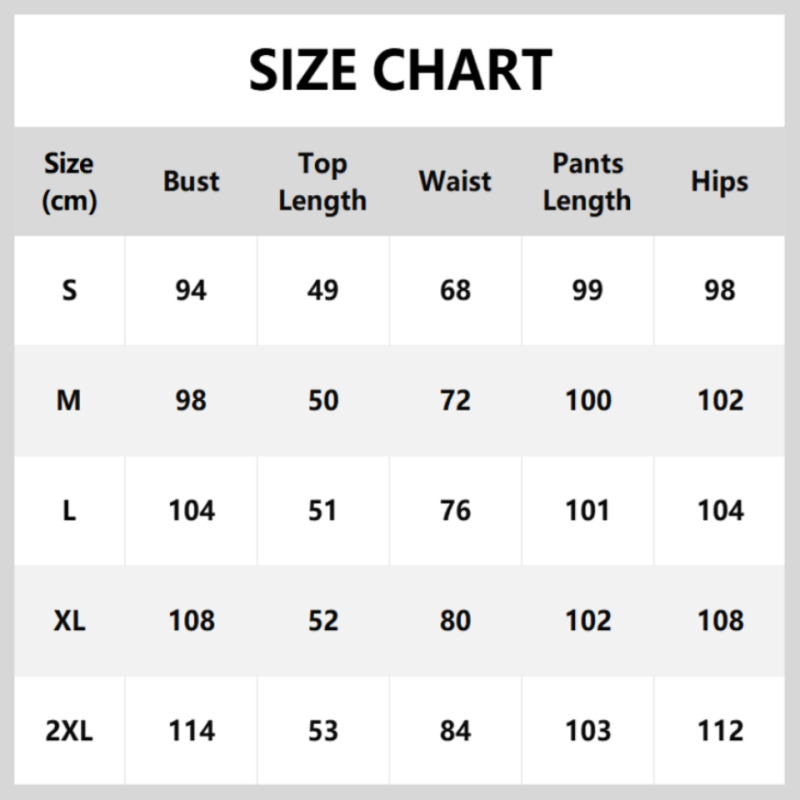Image resolution: width=800 pixels, height=800 pixels.
Task: Click the Top Length column header
Action: [322, 182]
